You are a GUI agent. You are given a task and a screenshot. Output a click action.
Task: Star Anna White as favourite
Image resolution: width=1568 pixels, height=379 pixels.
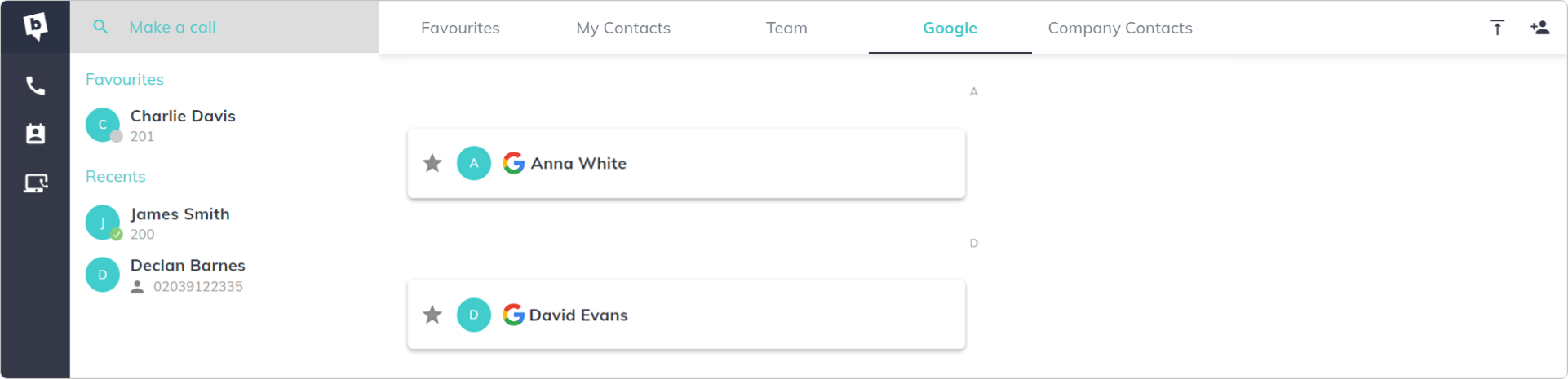point(432,163)
